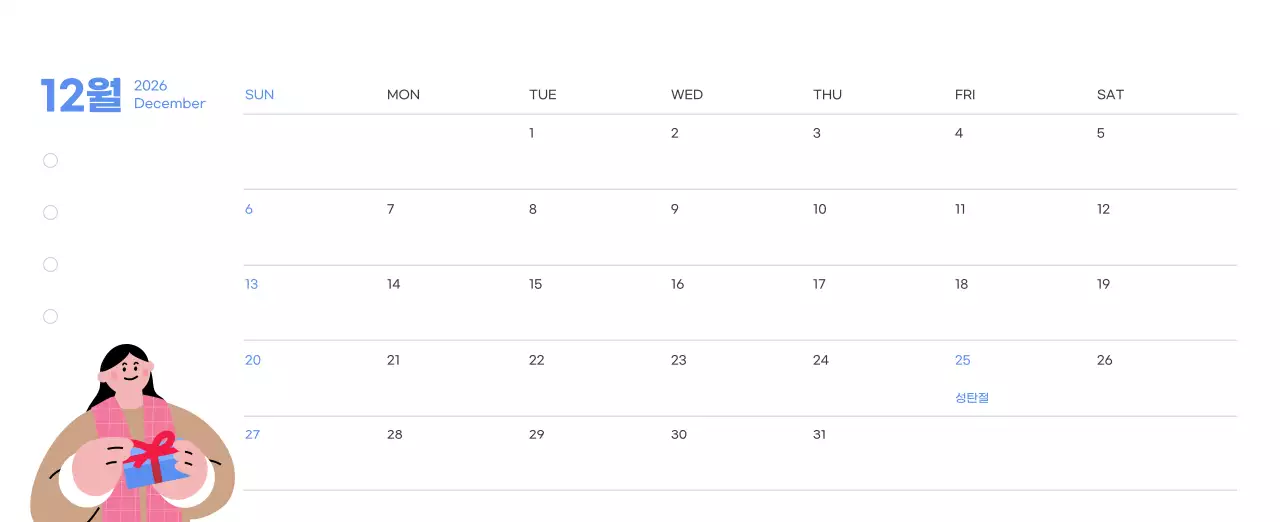Select December 25 on the calendar
The image size is (1280, 522).
(963, 360)
